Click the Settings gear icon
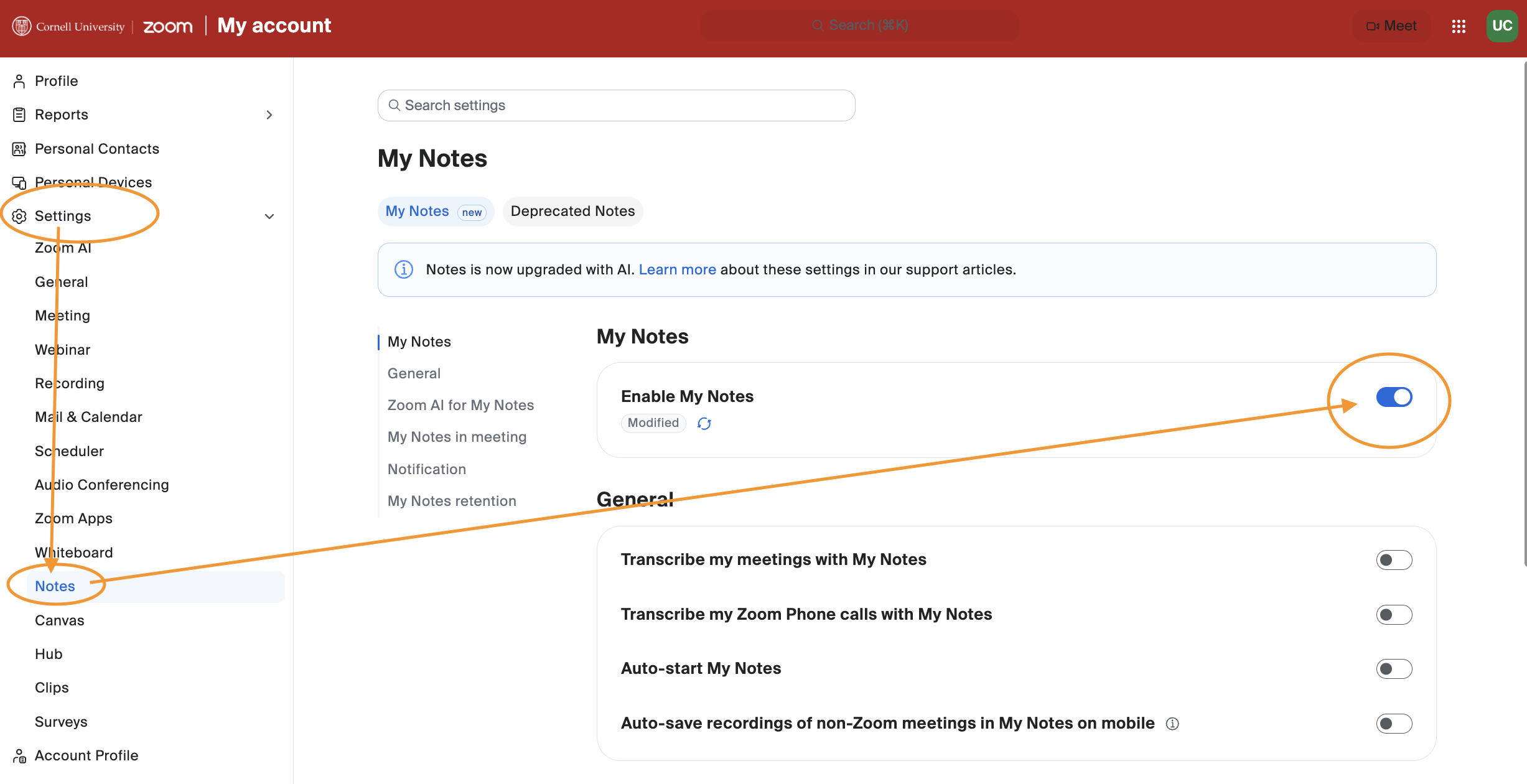 point(19,216)
